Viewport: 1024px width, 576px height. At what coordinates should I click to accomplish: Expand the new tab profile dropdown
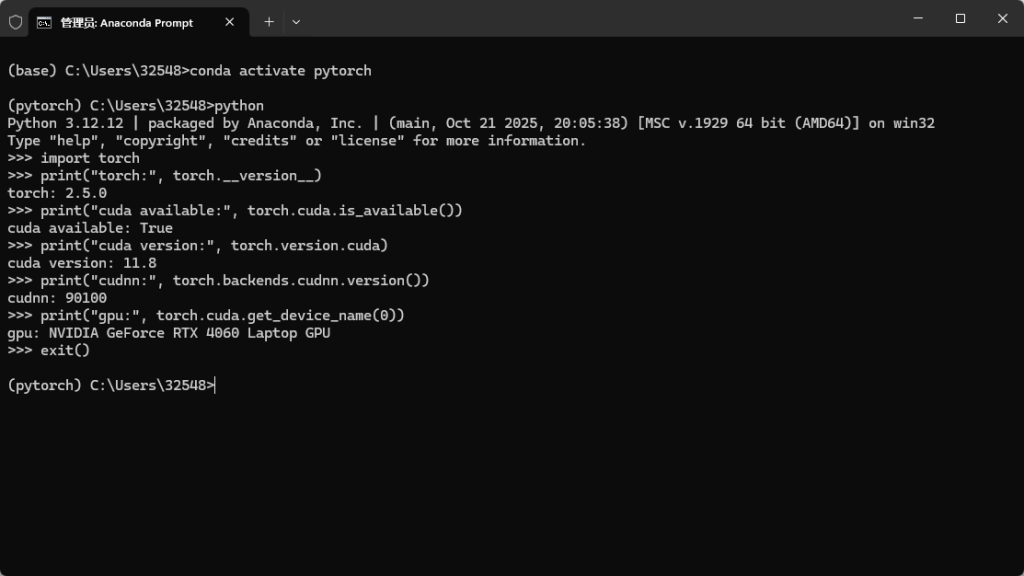pyautogui.click(x=296, y=21)
